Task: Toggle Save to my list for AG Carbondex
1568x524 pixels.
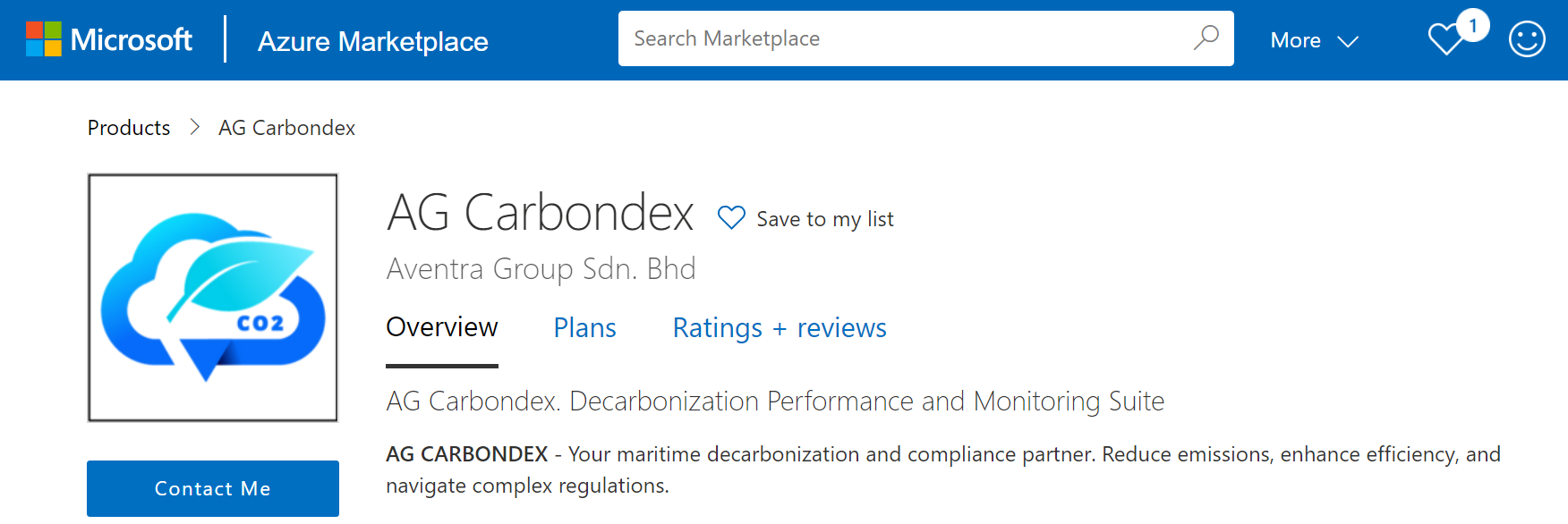Action: [824, 219]
